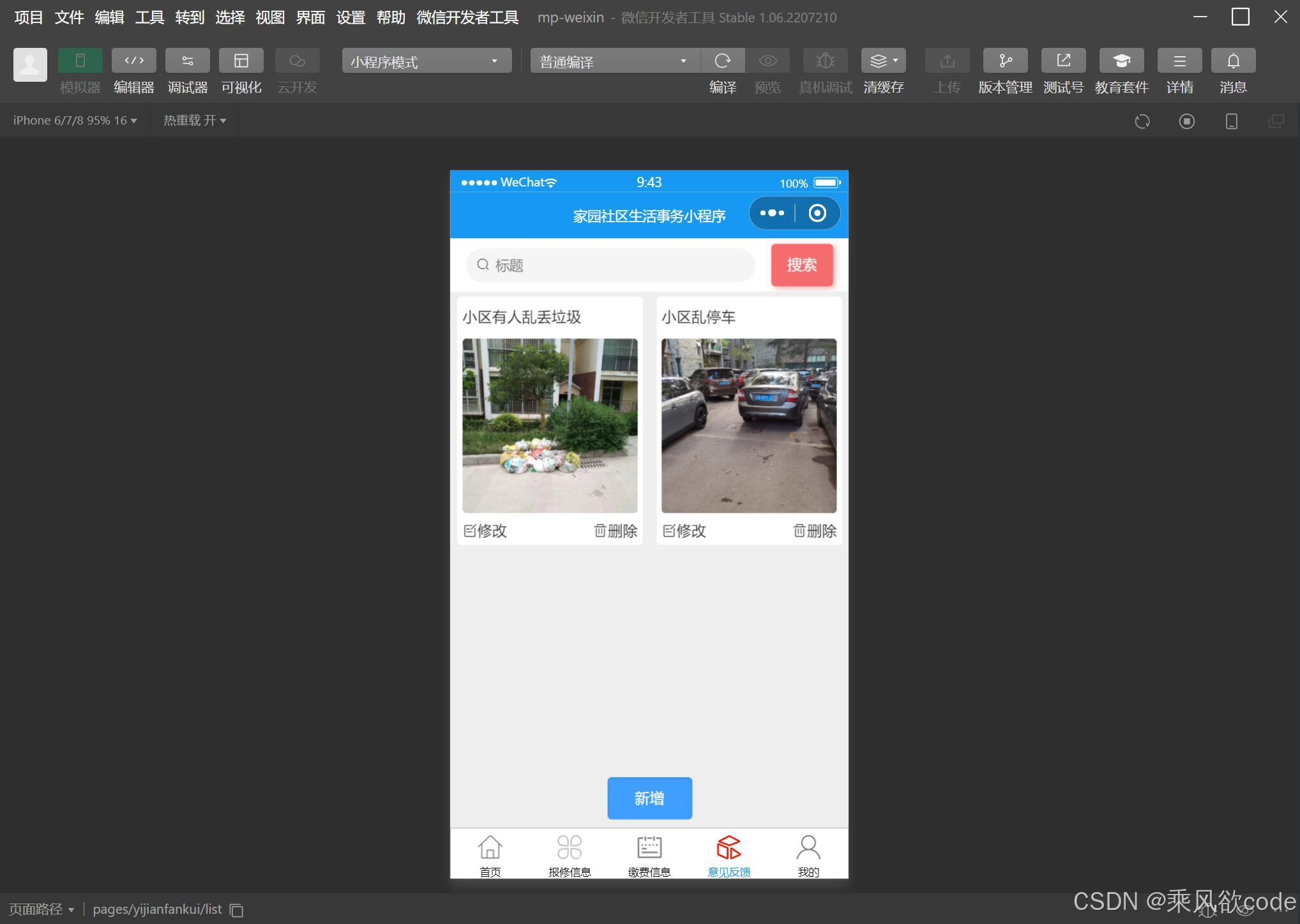Switch to the 报修信息 tab

tap(569, 855)
